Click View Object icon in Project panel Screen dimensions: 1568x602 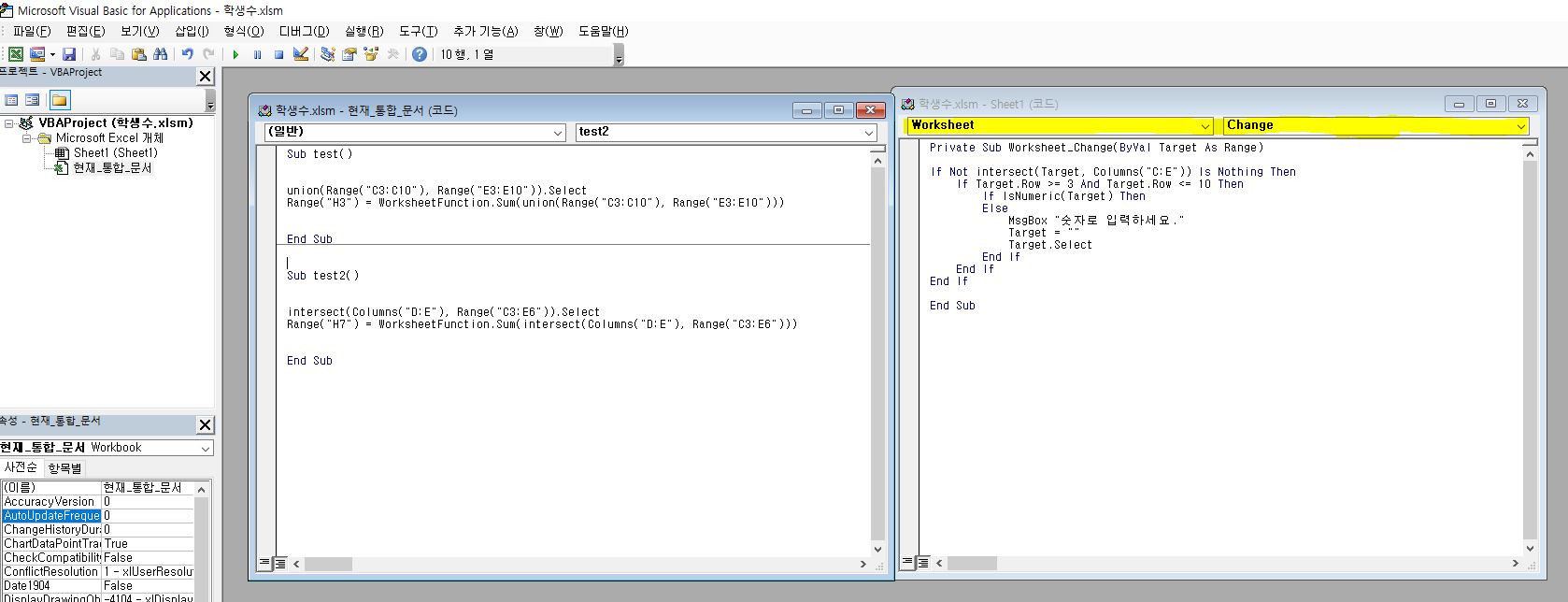point(32,100)
